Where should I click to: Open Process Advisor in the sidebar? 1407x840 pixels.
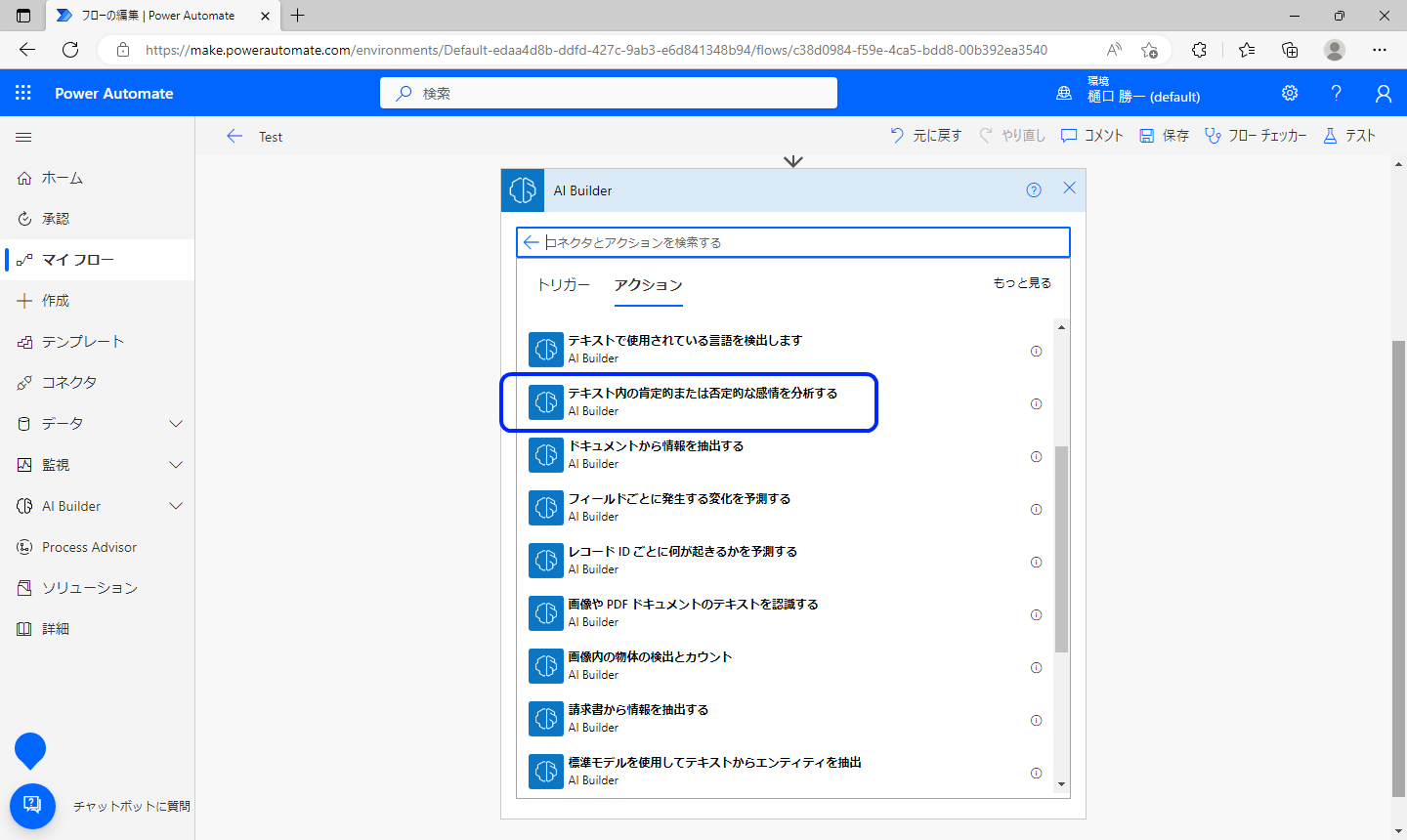[97, 547]
